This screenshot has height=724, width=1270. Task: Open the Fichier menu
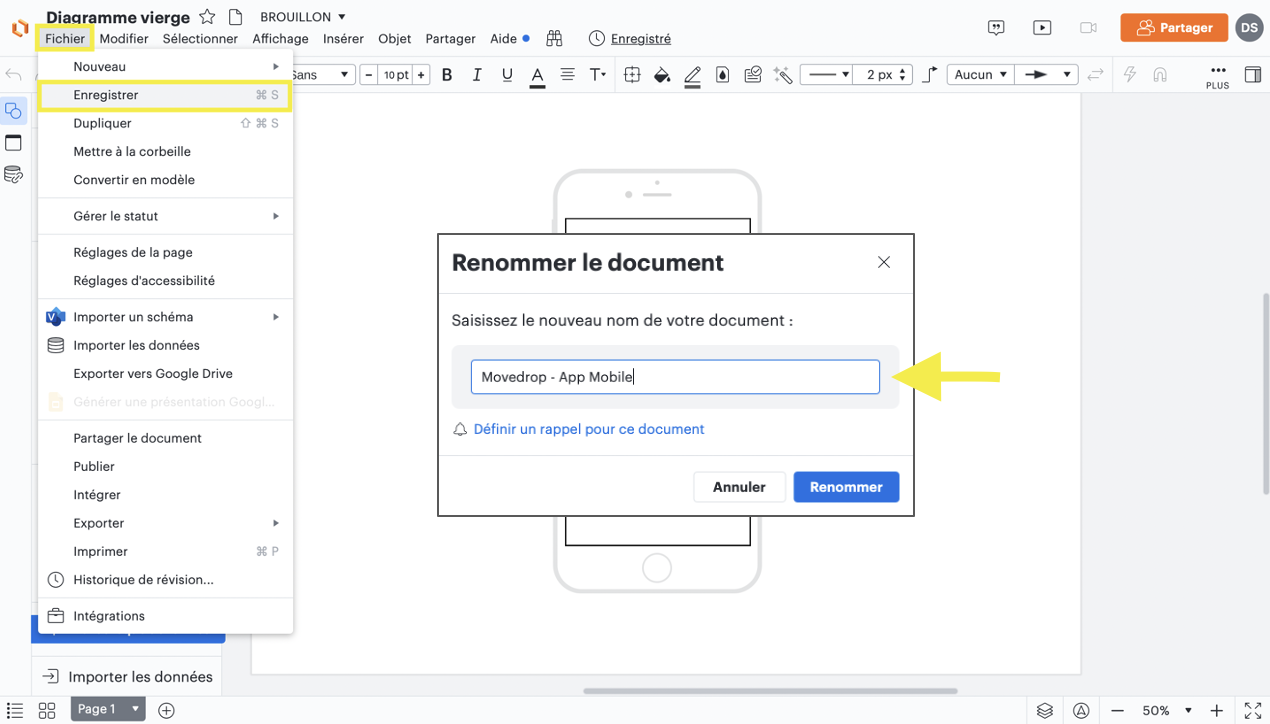click(65, 38)
